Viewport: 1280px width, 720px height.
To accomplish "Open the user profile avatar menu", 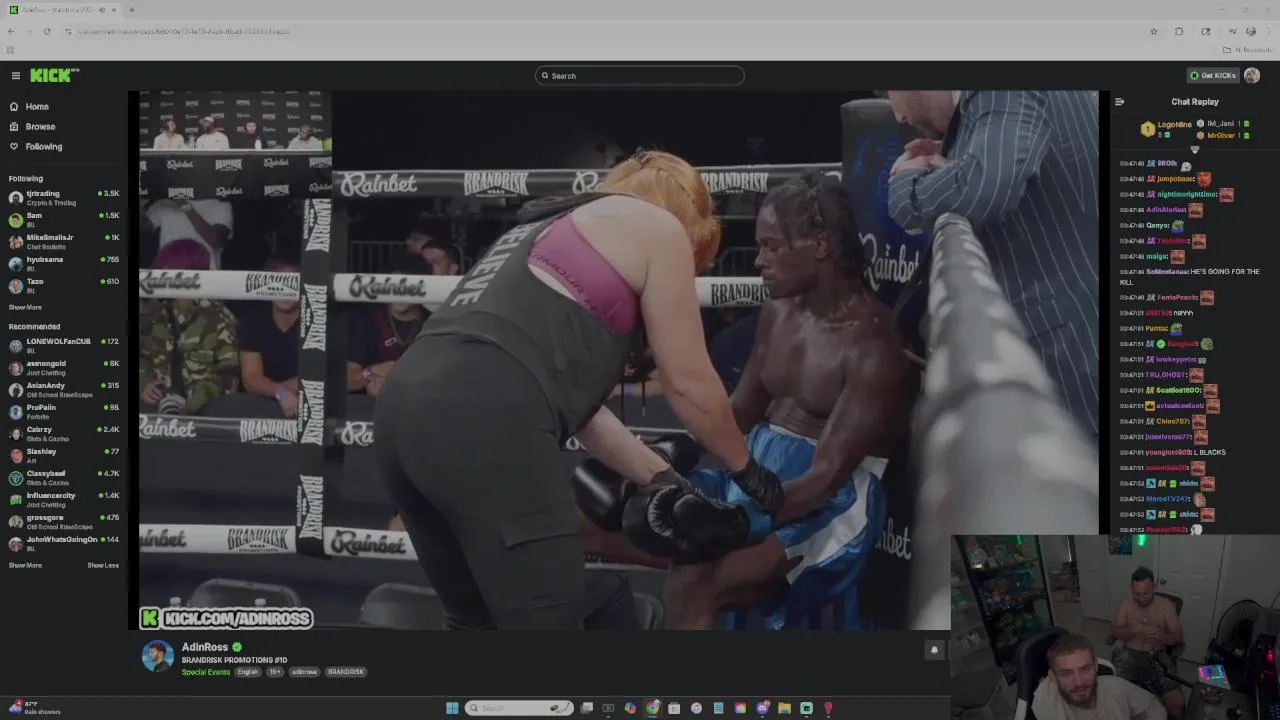I will [1252, 75].
